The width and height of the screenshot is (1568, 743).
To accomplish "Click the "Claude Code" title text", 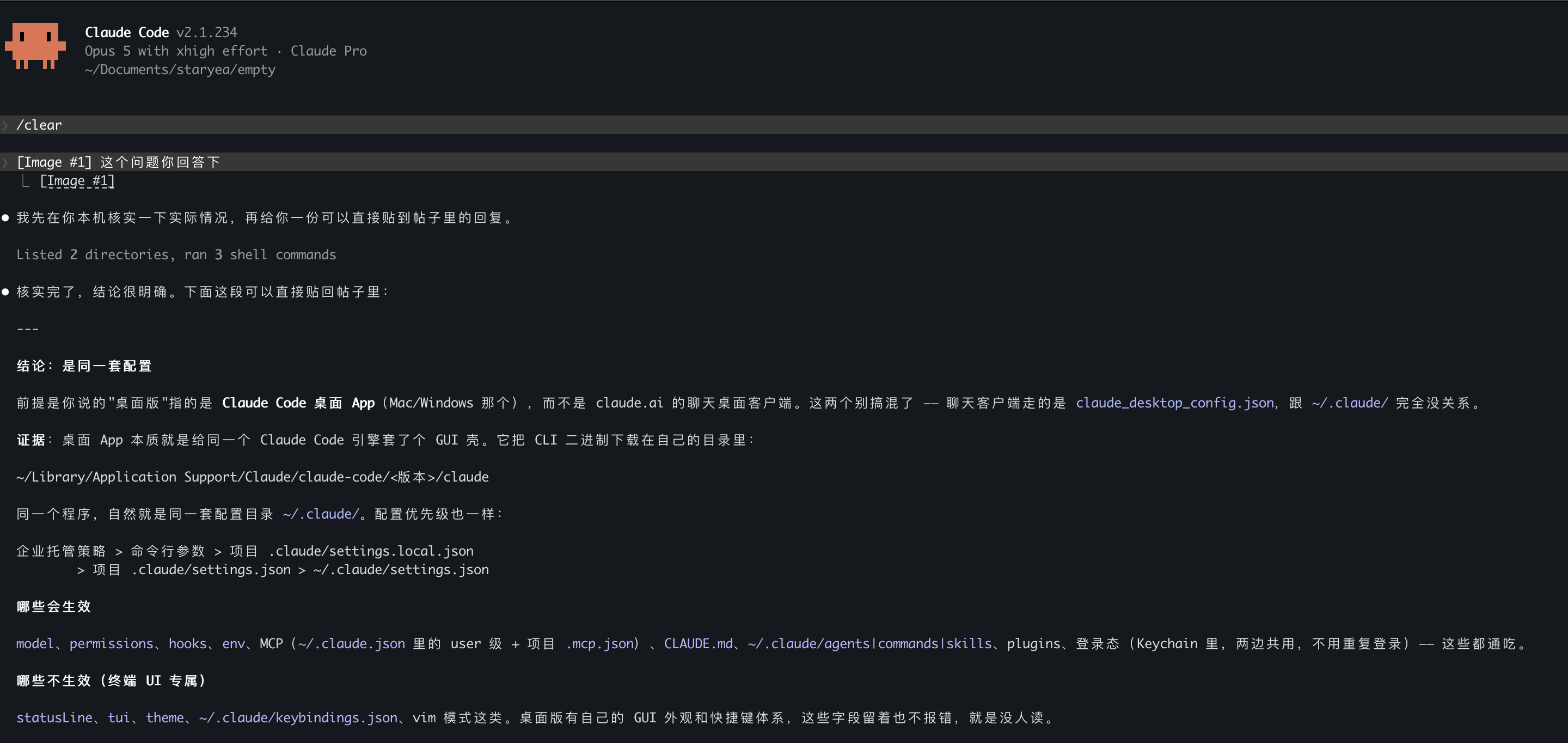I will (x=127, y=32).
